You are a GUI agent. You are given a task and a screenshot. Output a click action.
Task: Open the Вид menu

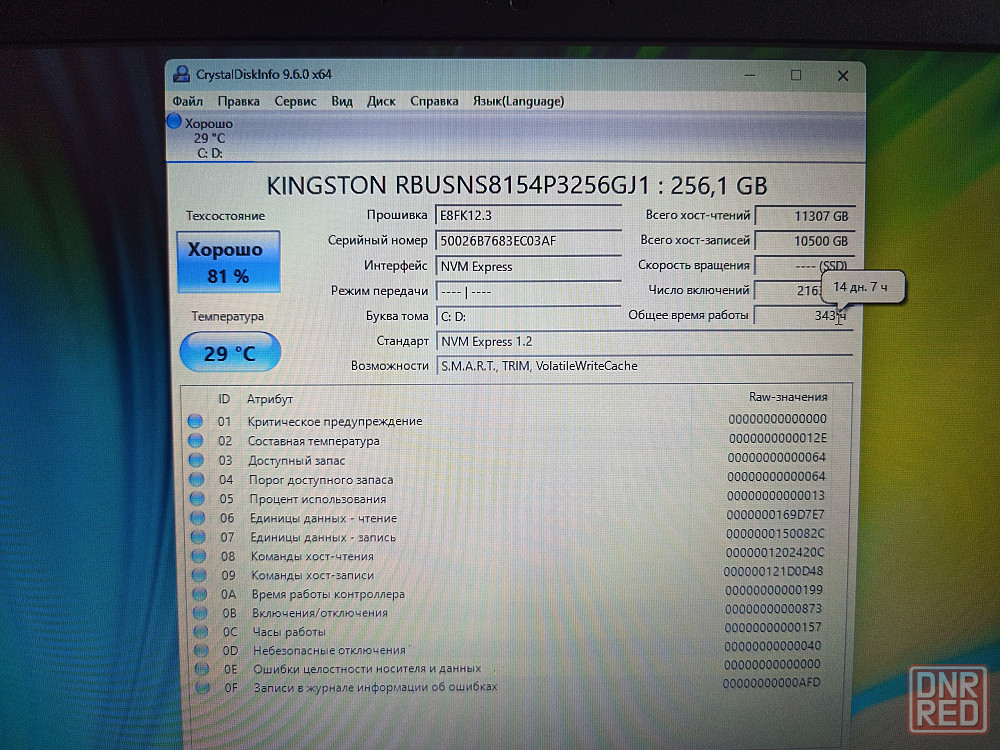342,101
